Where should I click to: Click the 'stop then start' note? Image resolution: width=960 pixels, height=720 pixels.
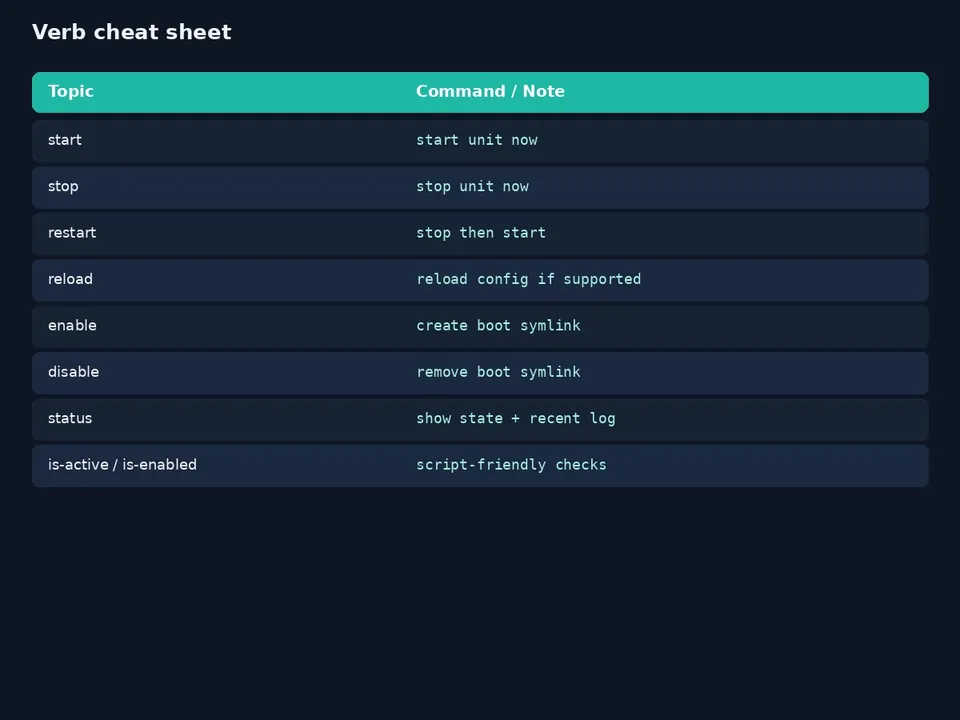coord(481,233)
